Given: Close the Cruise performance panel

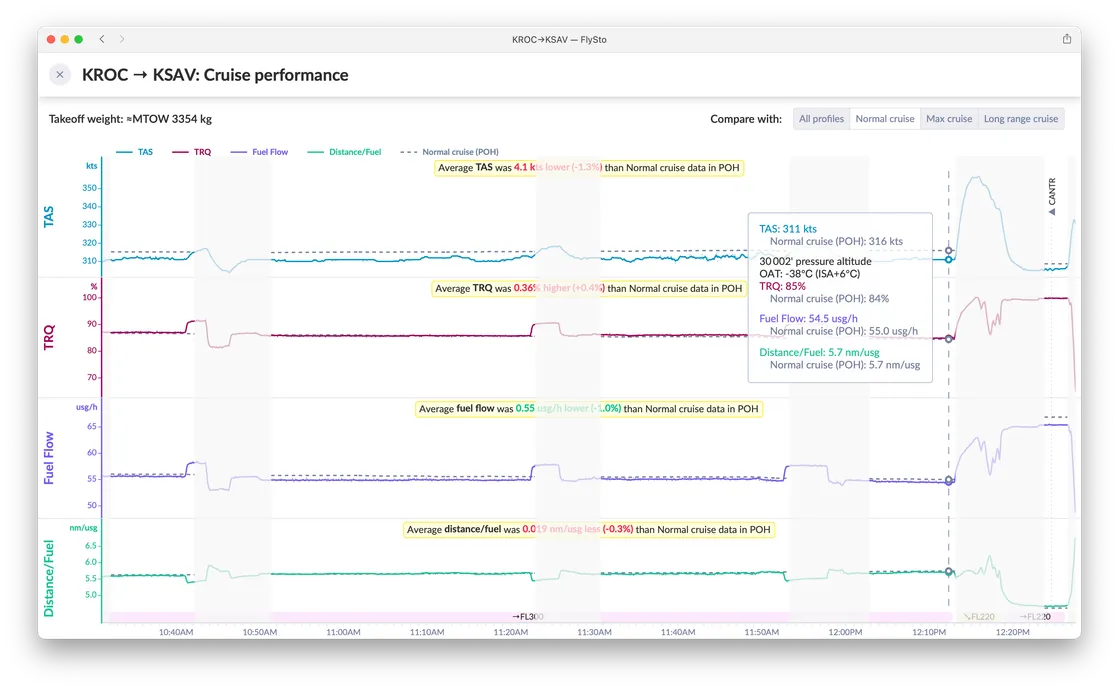Looking at the screenshot, I should (60, 74).
